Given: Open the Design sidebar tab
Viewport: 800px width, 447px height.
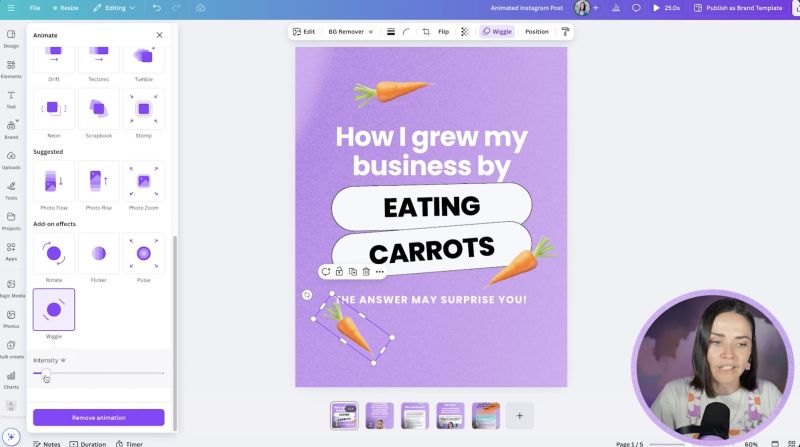Looking at the screenshot, I should tap(11, 38).
